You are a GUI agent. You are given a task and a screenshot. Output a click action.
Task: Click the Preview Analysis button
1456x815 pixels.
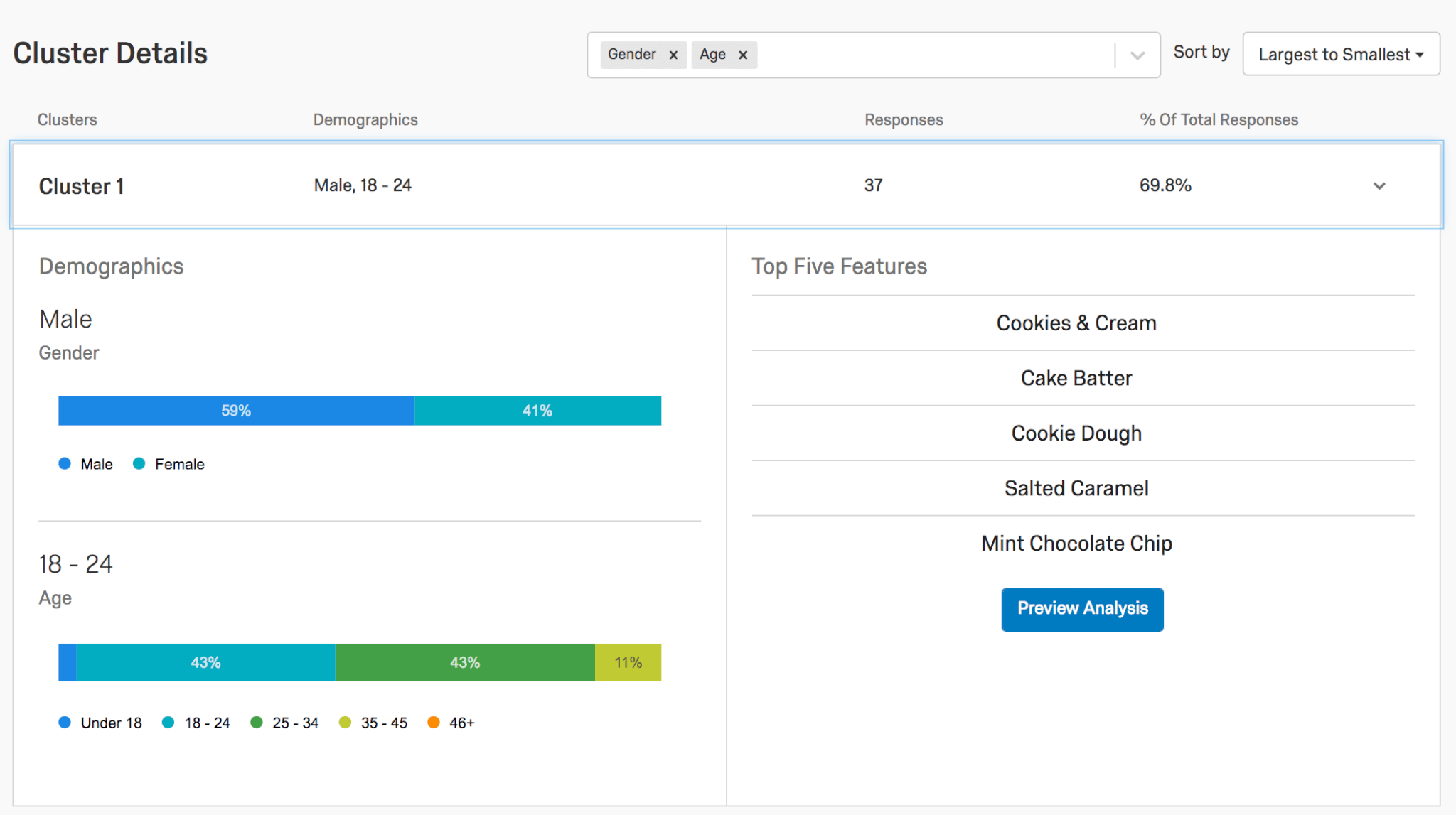pos(1082,609)
